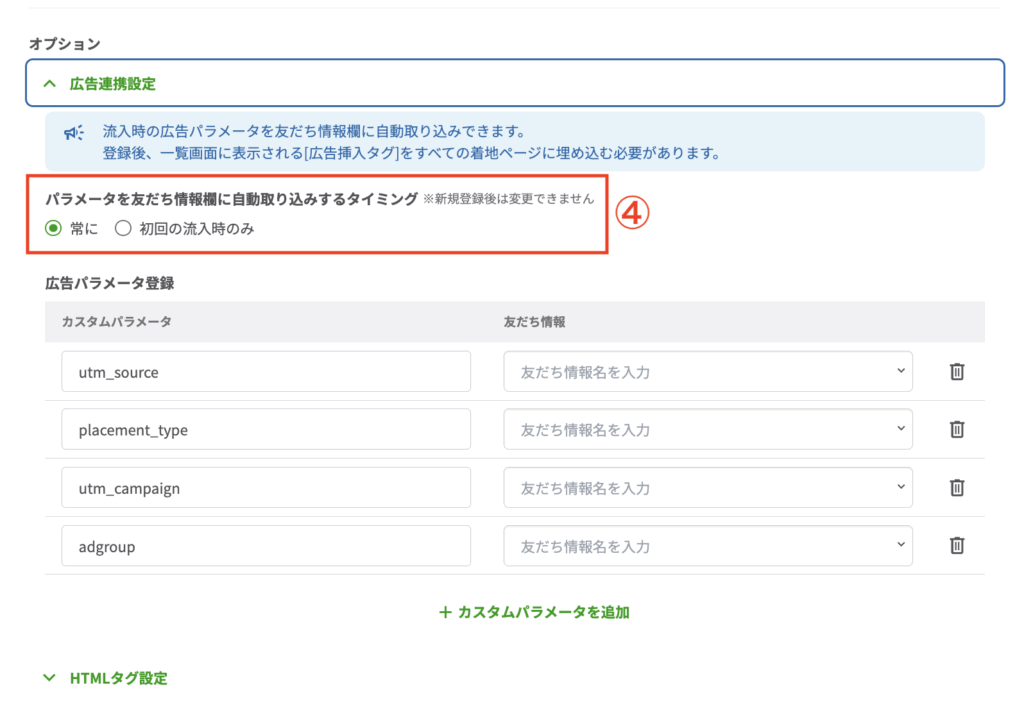The width and height of the screenshot is (1024, 708).
Task: Focus the utm_campaign input field
Action: [x=265, y=488]
